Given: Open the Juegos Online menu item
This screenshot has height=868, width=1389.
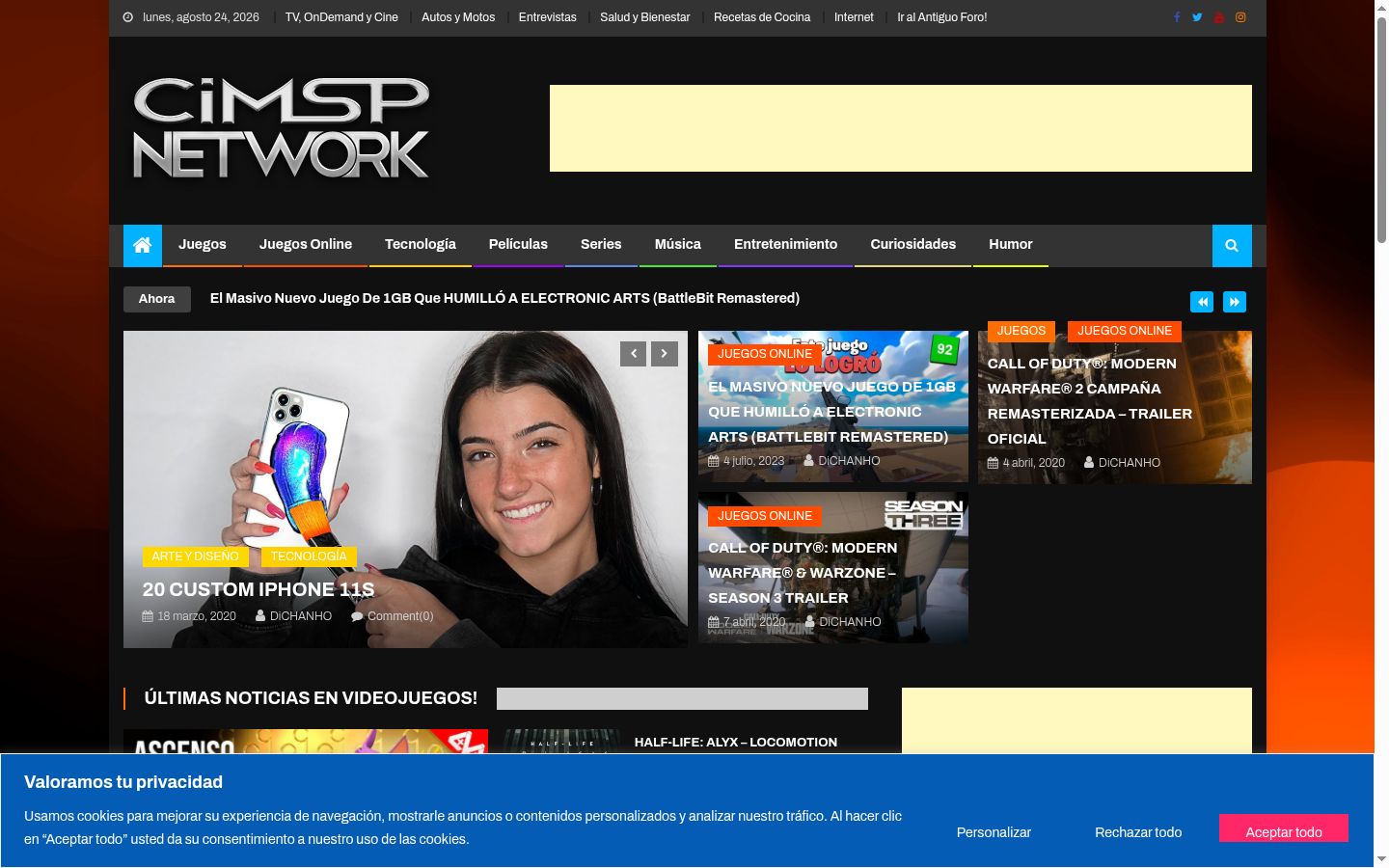Looking at the screenshot, I should [x=306, y=245].
